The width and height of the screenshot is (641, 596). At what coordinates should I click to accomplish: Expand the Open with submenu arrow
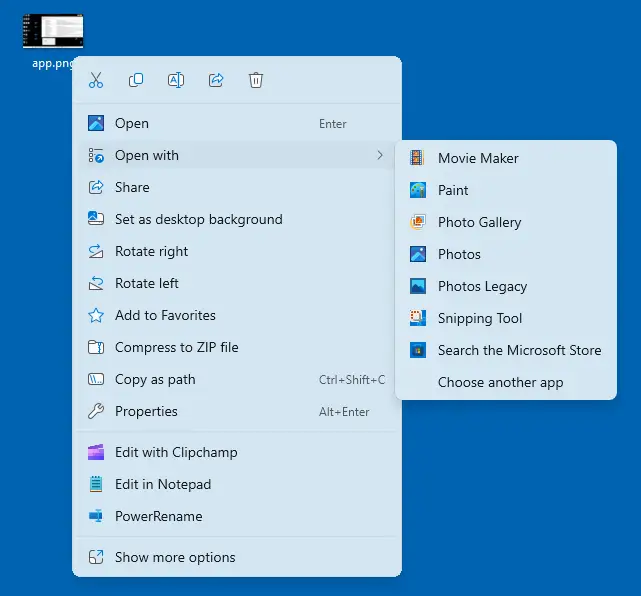pos(380,155)
